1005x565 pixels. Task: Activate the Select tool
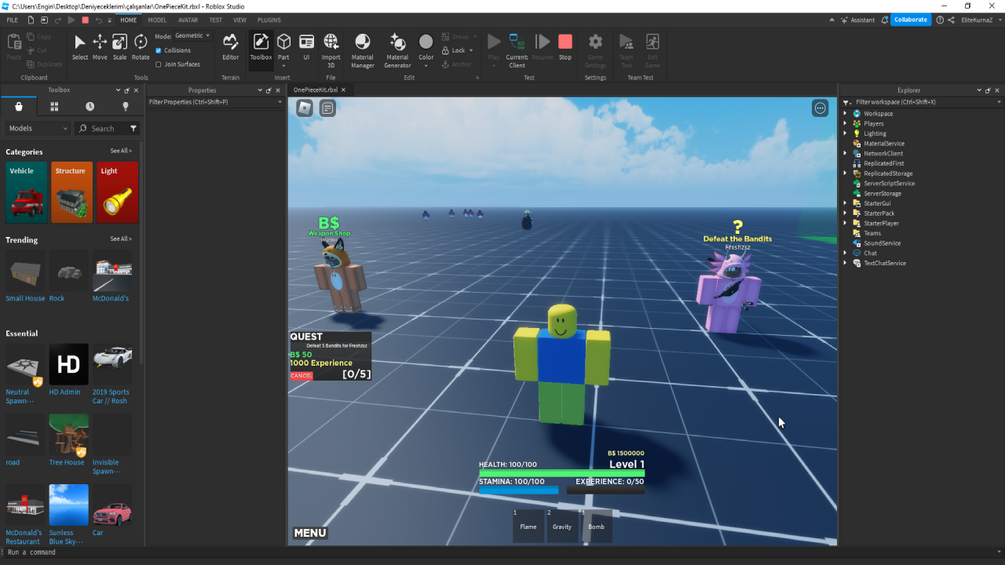pyautogui.click(x=79, y=47)
